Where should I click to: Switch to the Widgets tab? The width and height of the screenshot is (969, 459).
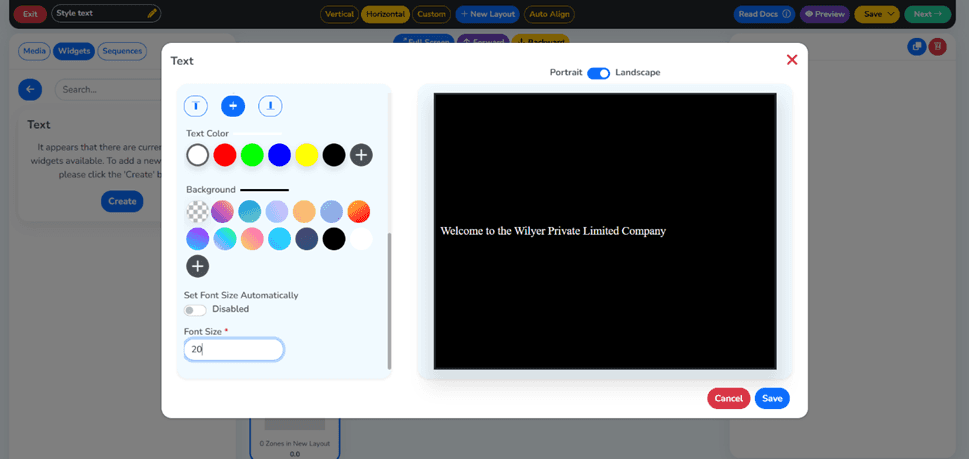point(74,51)
